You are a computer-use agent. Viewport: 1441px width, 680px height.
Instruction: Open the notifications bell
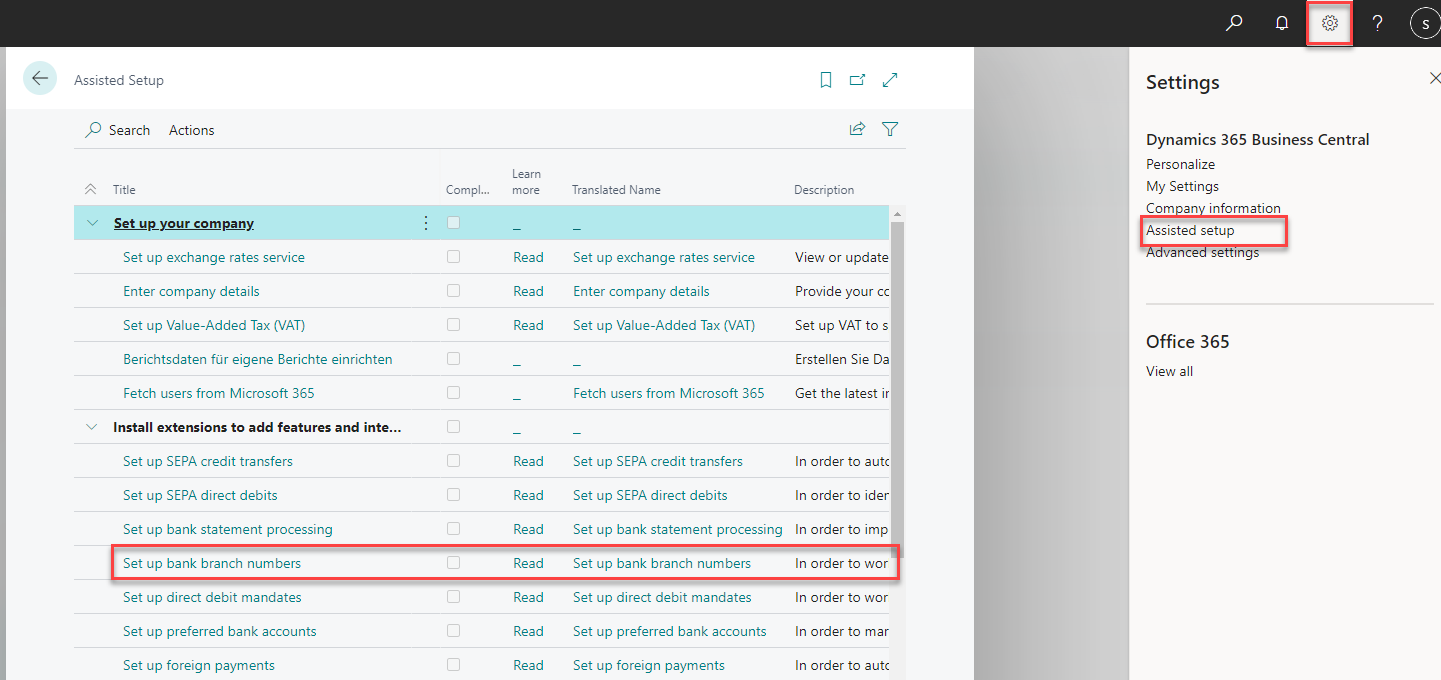coord(1282,23)
